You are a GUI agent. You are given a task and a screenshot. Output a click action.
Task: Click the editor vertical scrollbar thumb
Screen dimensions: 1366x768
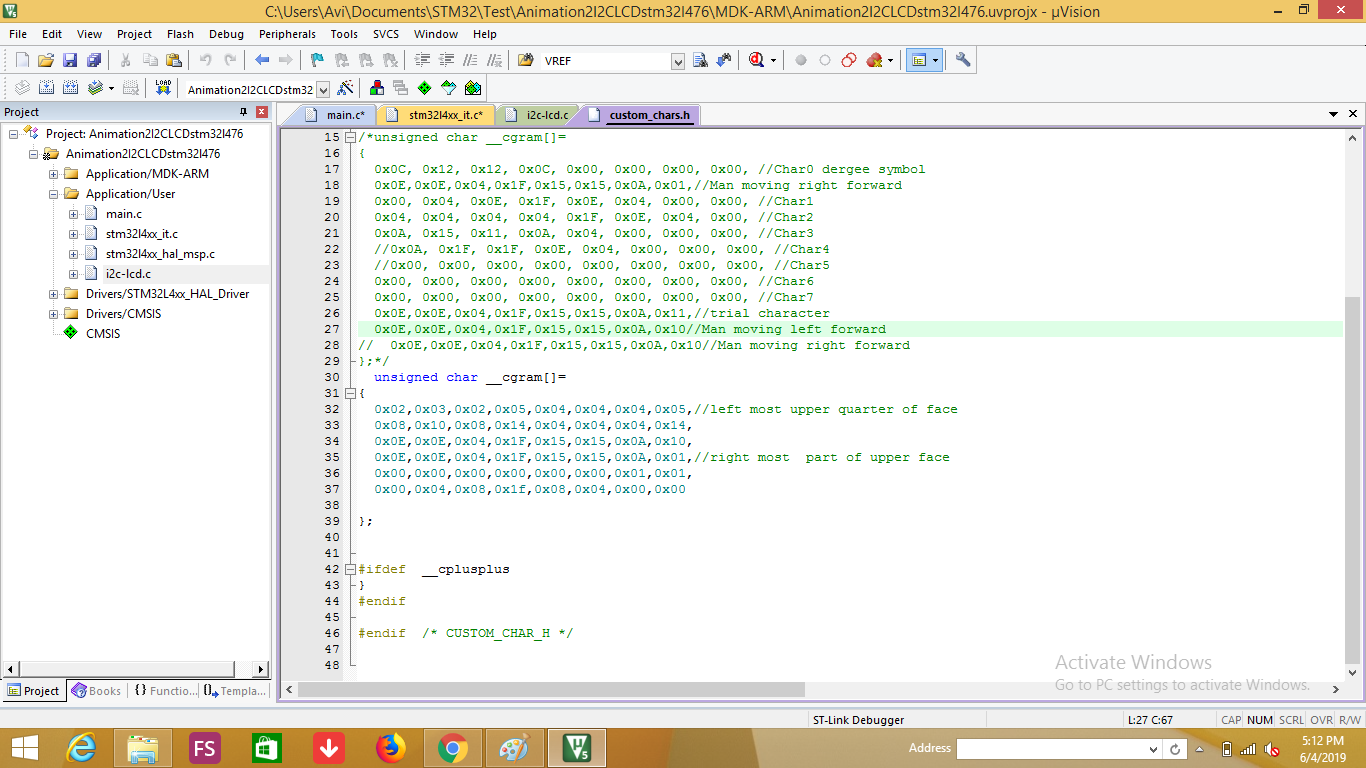point(1352,481)
